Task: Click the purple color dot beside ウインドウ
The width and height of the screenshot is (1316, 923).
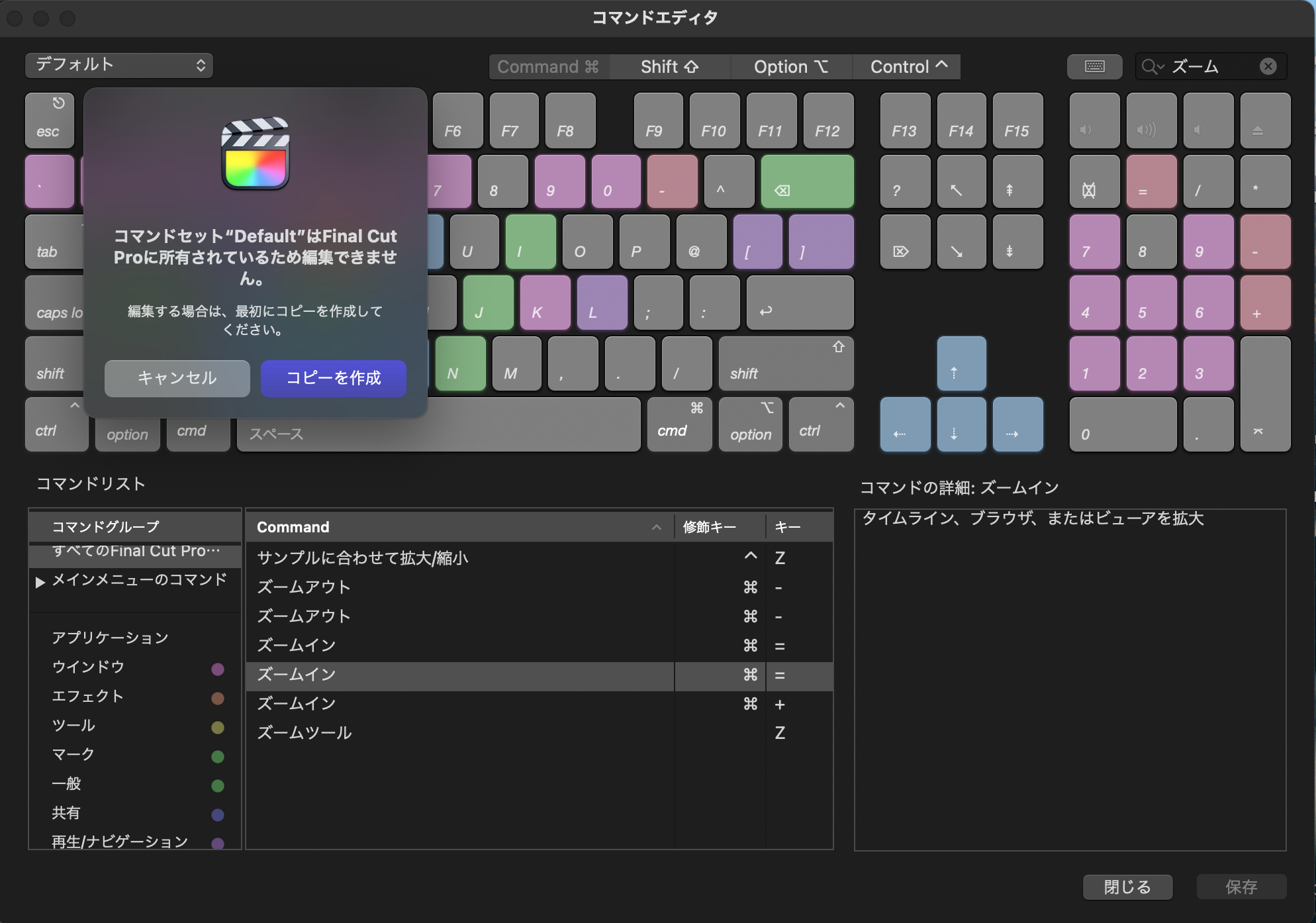Action: click(218, 669)
